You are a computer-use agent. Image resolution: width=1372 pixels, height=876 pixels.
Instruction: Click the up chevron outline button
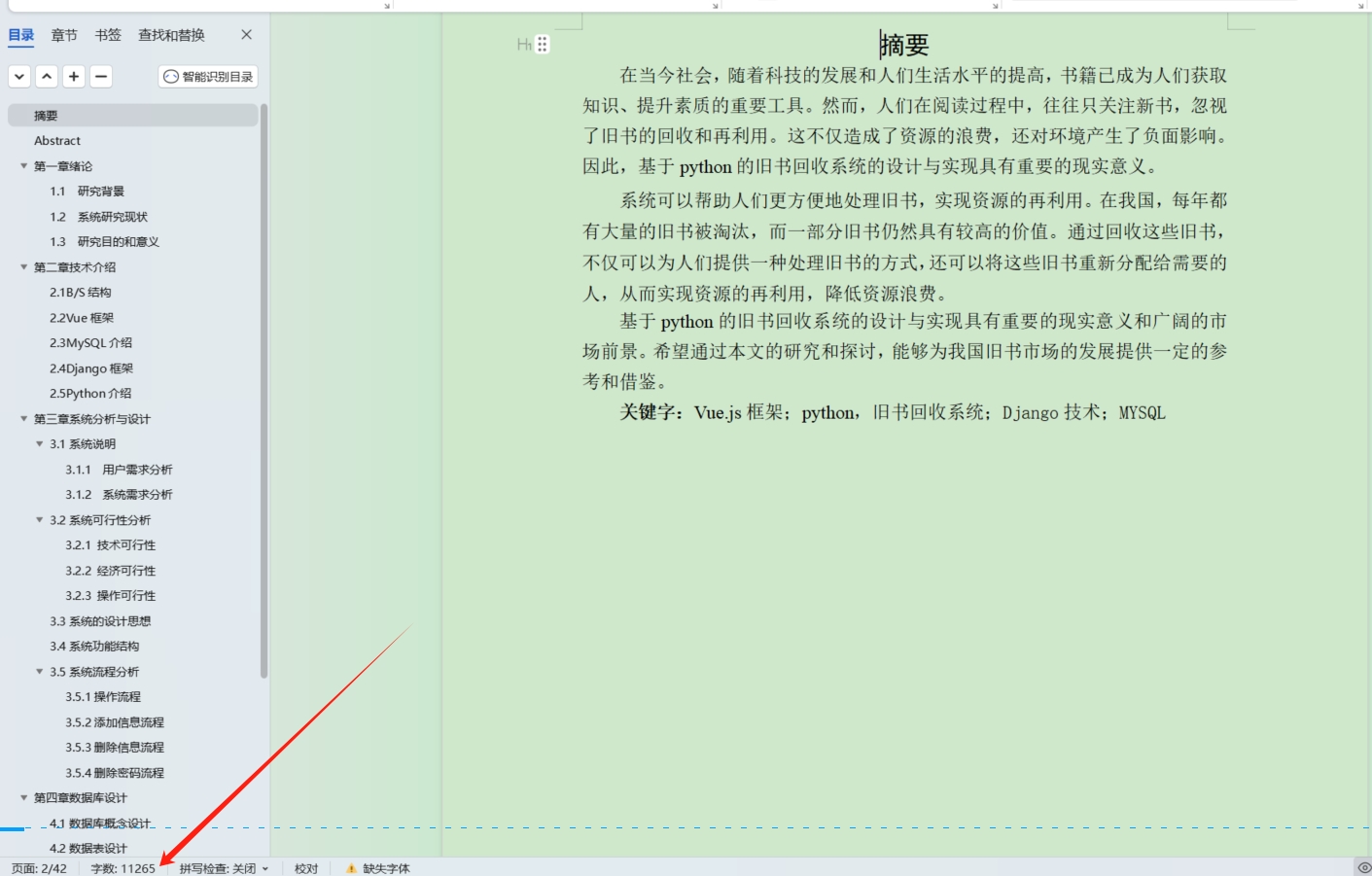pos(47,76)
